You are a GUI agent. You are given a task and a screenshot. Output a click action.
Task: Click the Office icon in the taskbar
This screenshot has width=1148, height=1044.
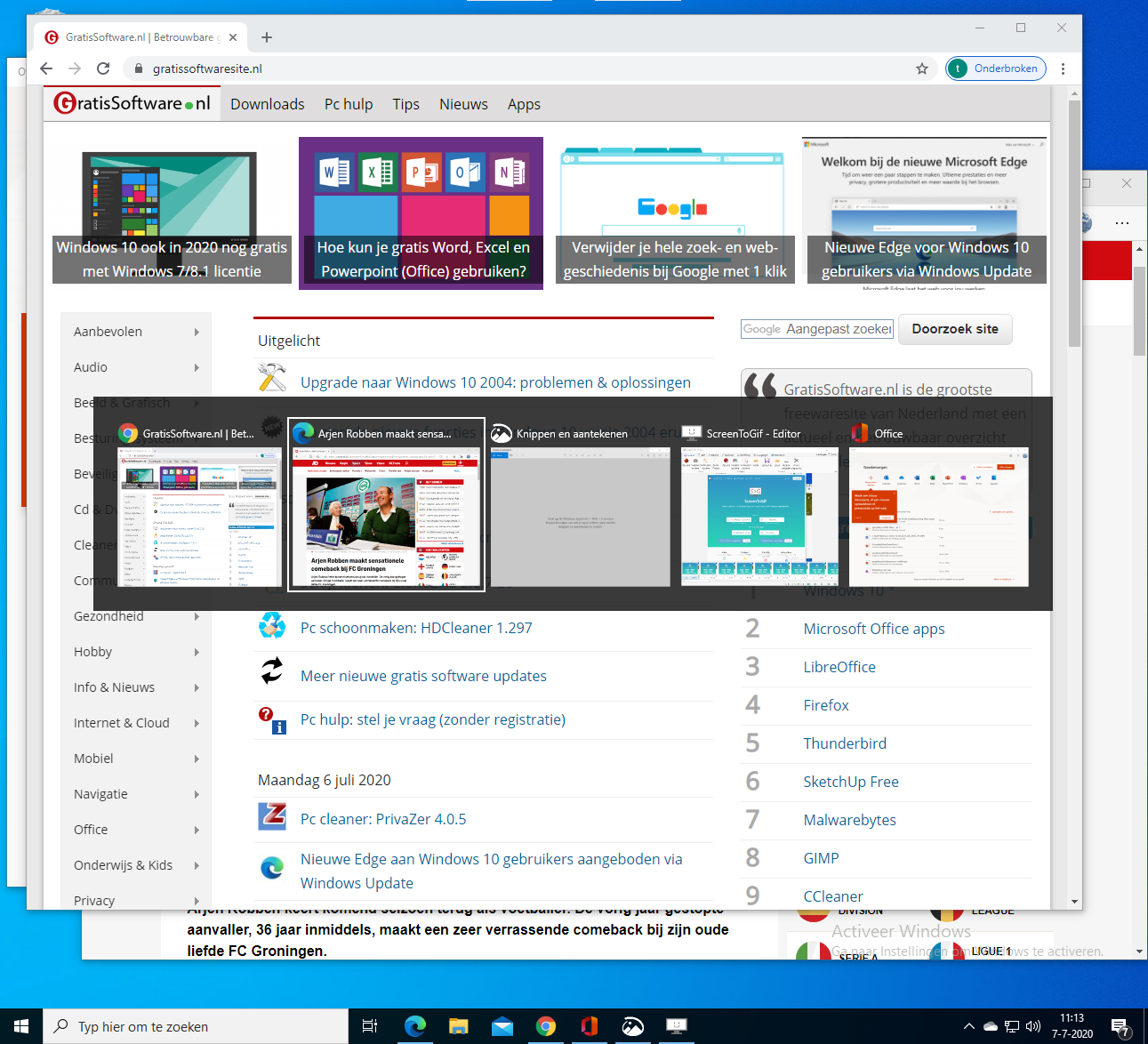click(589, 1026)
